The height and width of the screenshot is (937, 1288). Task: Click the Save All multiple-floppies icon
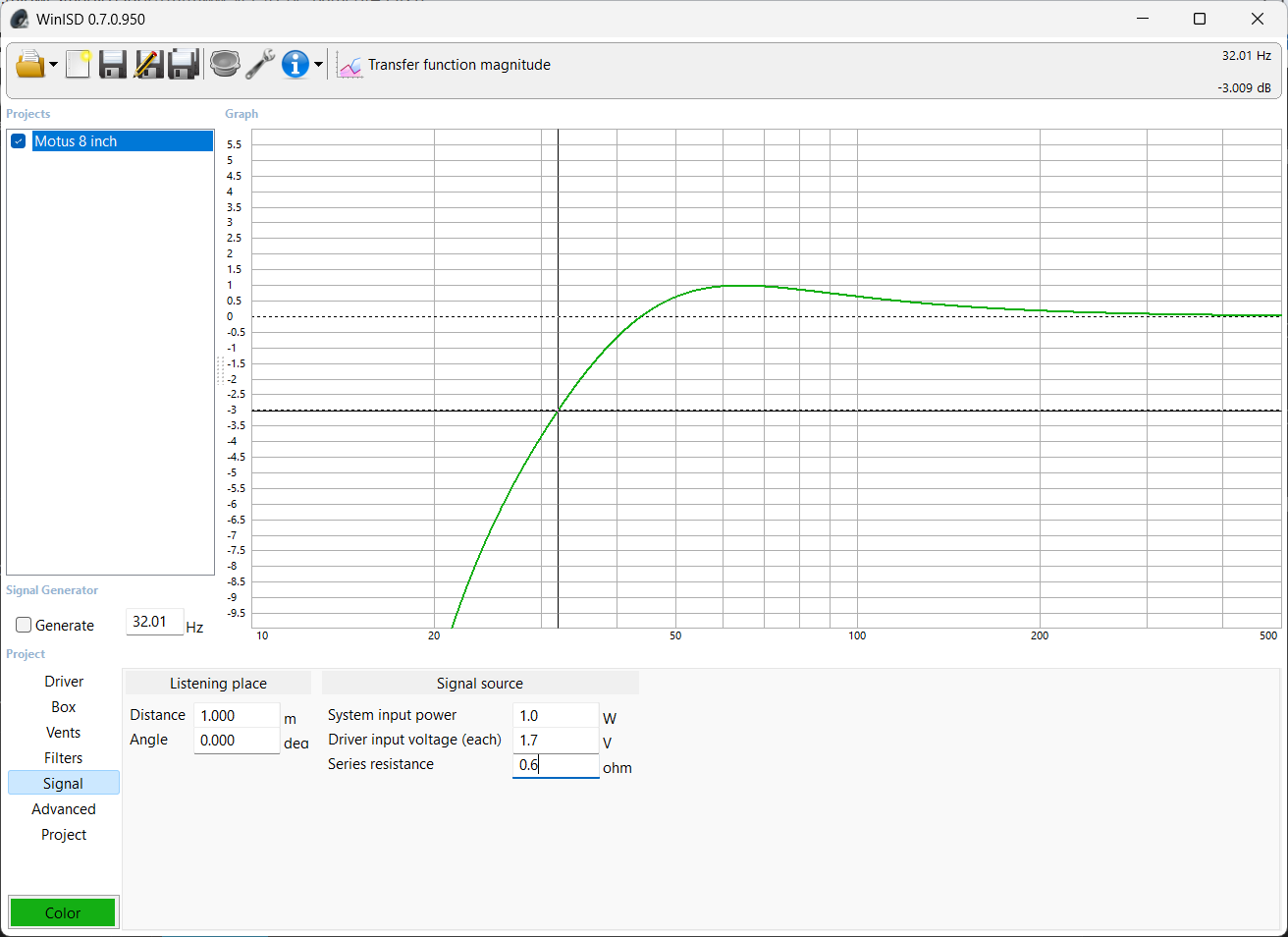[x=184, y=65]
